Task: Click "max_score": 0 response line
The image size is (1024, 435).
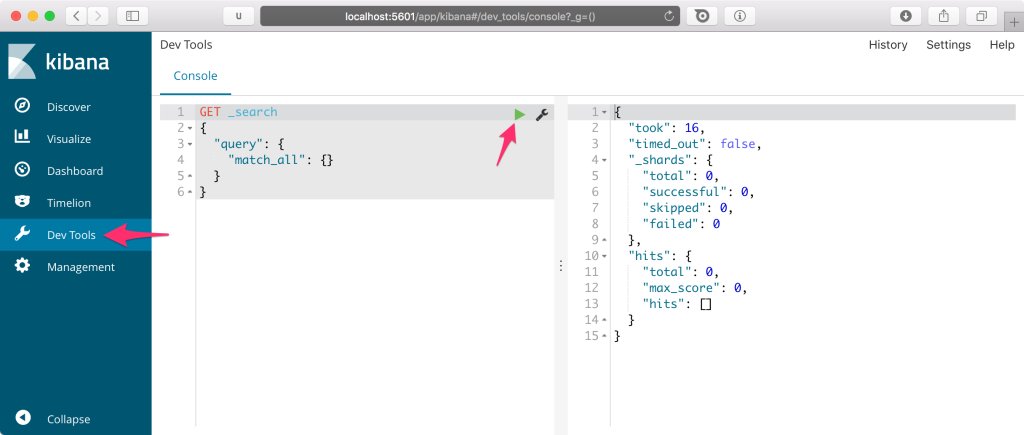Action: click(695, 287)
